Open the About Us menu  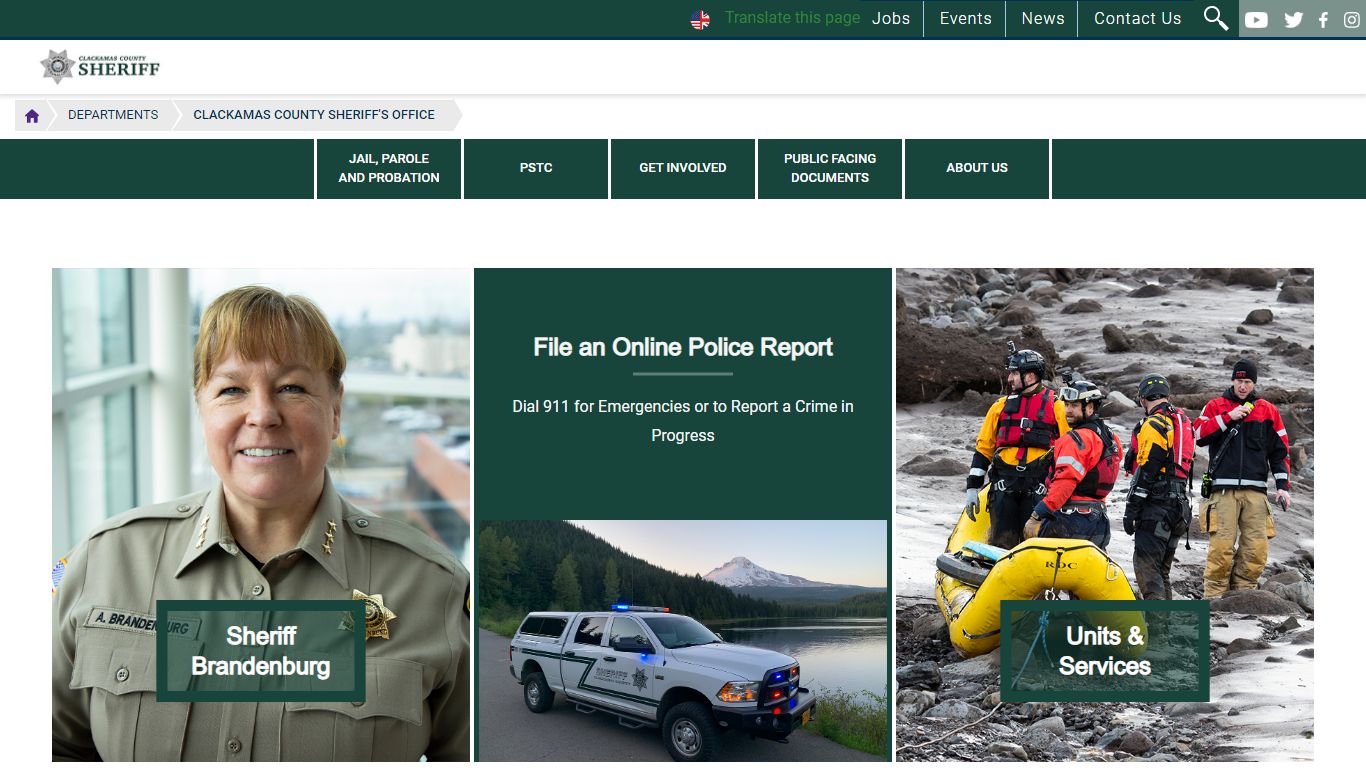coord(977,168)
